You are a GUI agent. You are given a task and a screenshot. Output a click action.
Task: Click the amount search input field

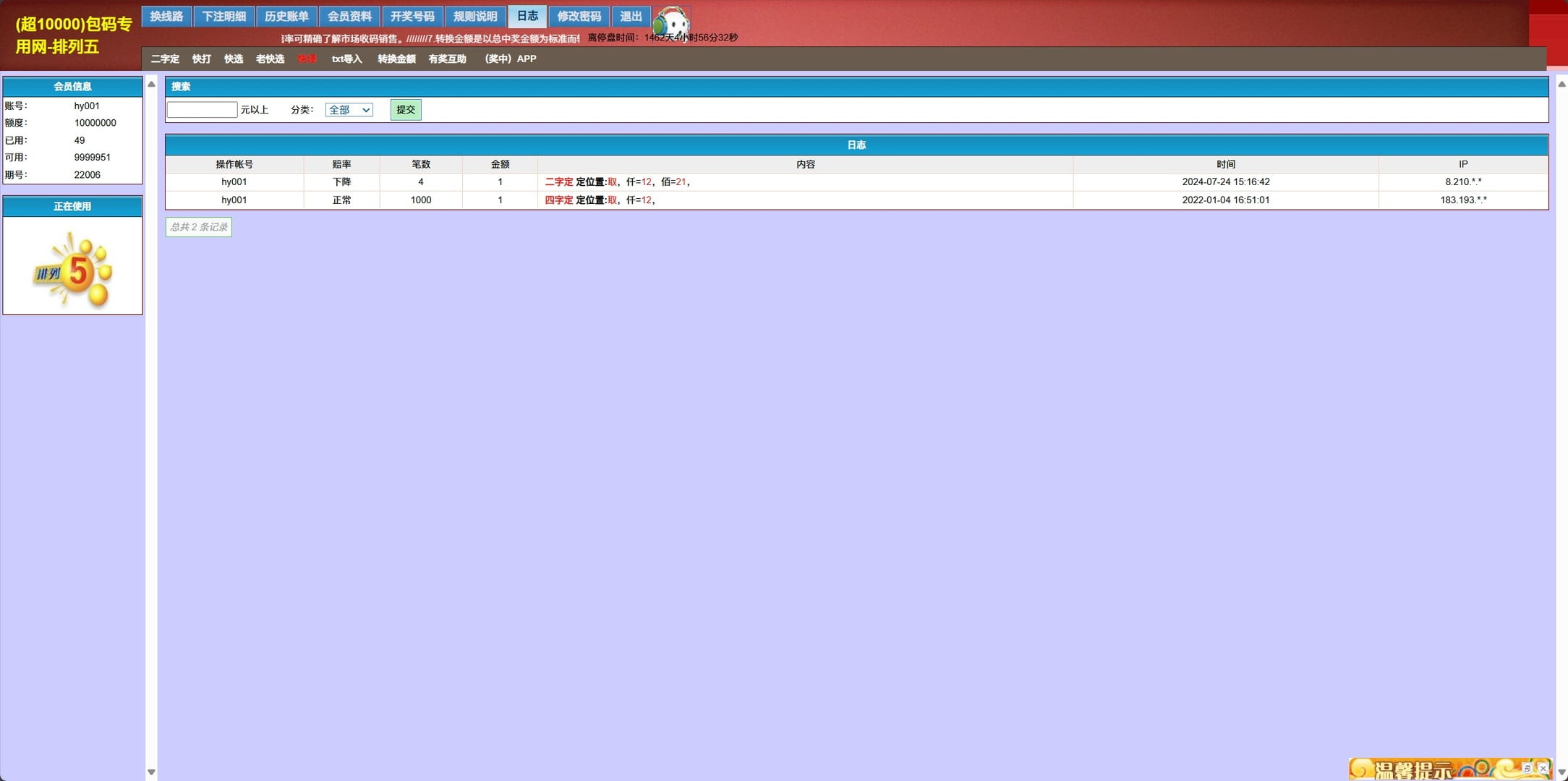(202, 110)
